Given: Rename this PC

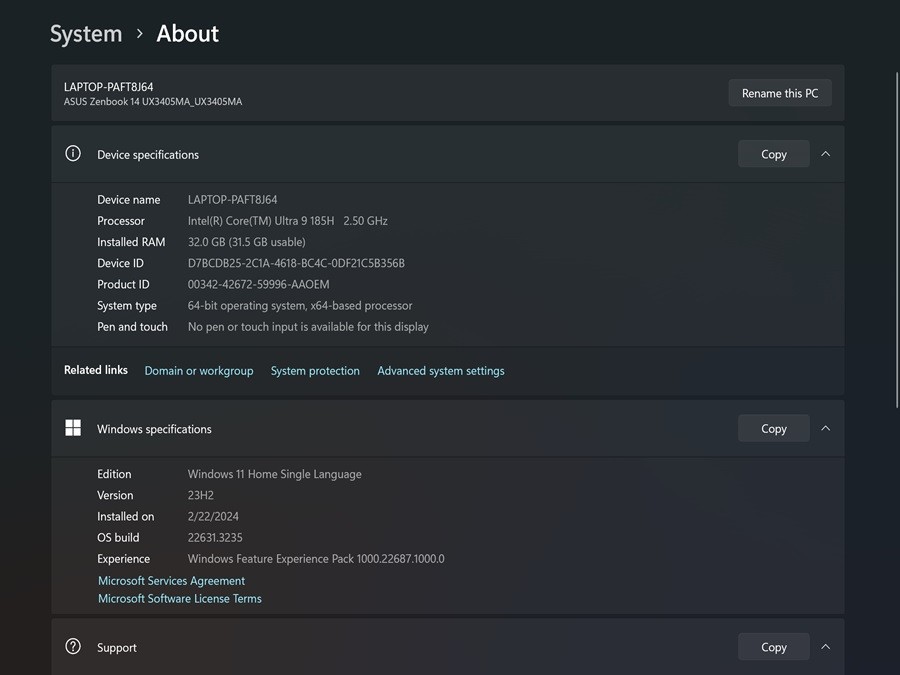Looking at the screenshot, I should tap(779, 93).
